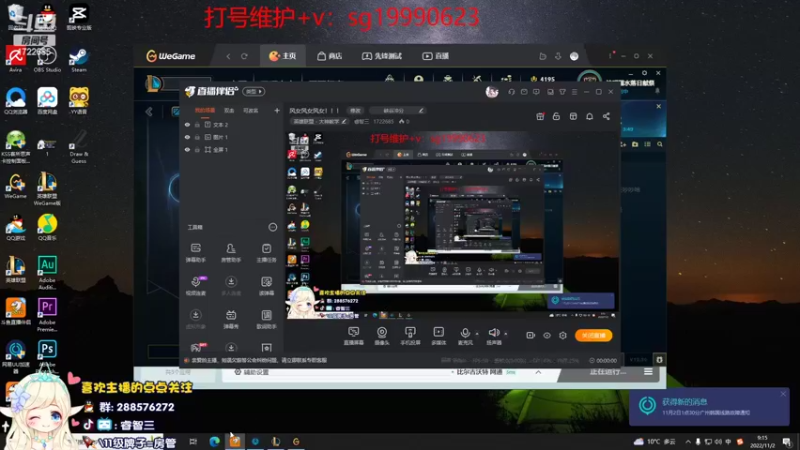This screenshot has width=800, height=450.
Task: Open 房管助手 tool in the toolbox
Action: 231,253
